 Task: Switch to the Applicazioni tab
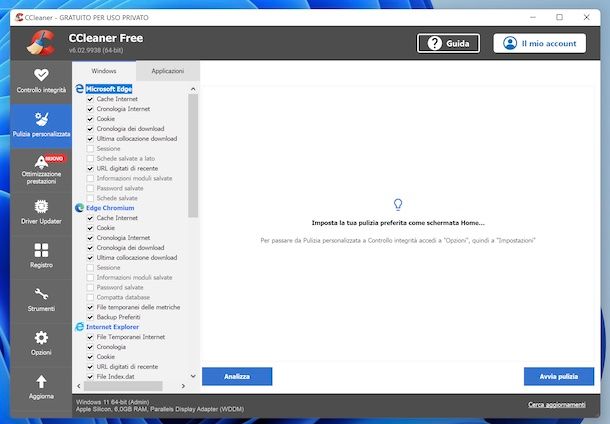(x=168, y=71)
